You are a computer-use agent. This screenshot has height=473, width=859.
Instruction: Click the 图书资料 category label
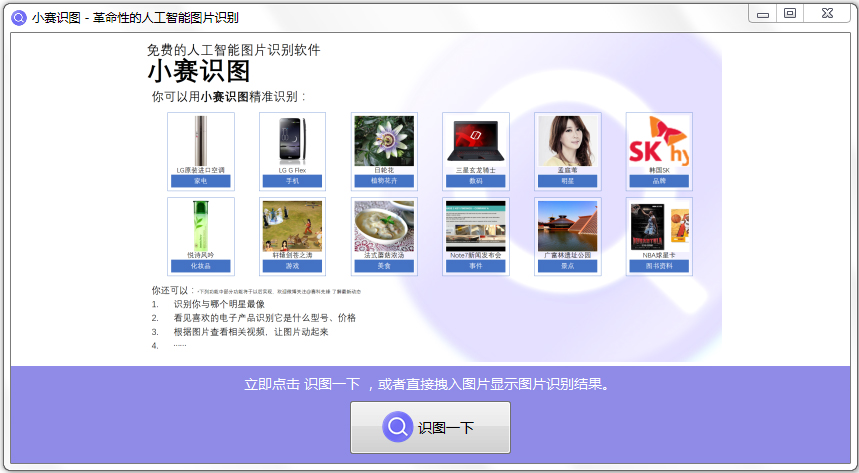(659, 266)
